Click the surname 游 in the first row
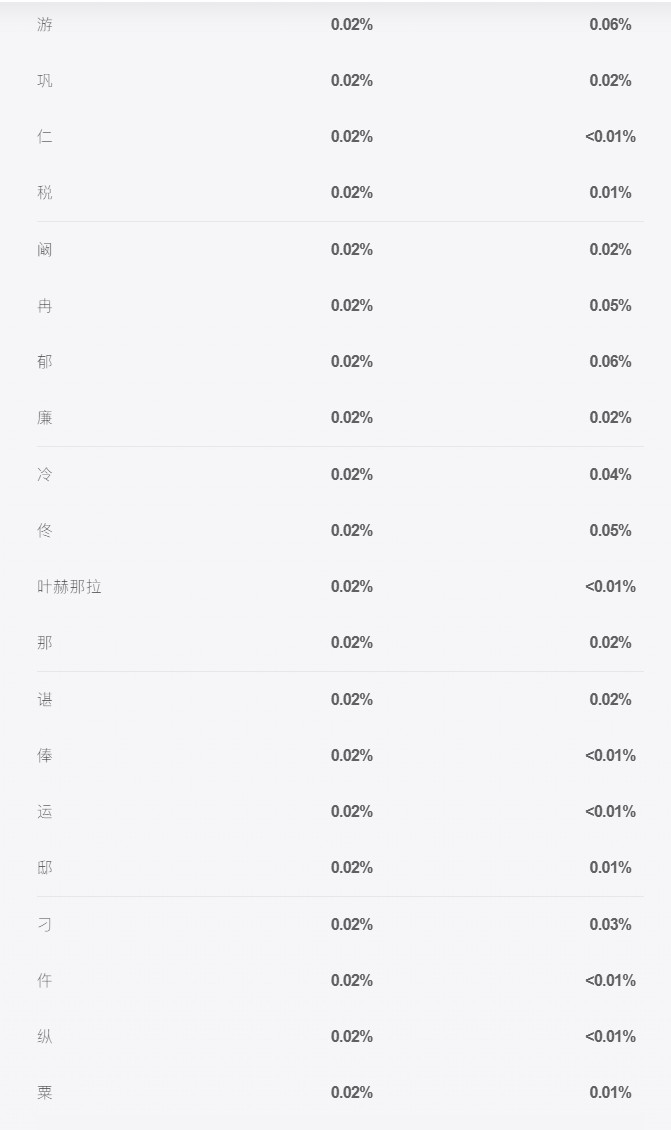This screenshot has width=671, height=1130. pos(45,25)
